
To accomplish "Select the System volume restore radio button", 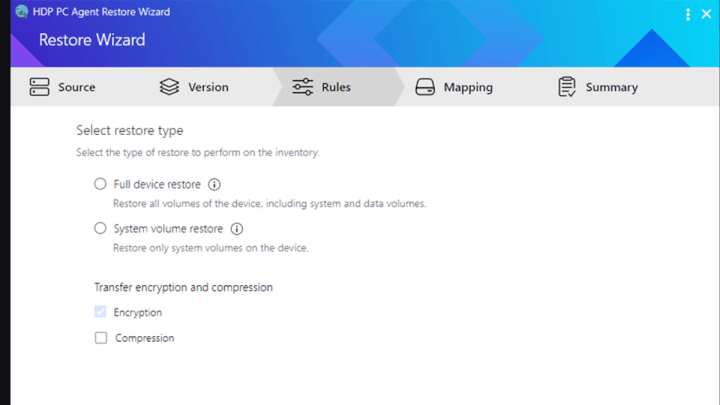I will pyautogui.click(x=100, y=228).
